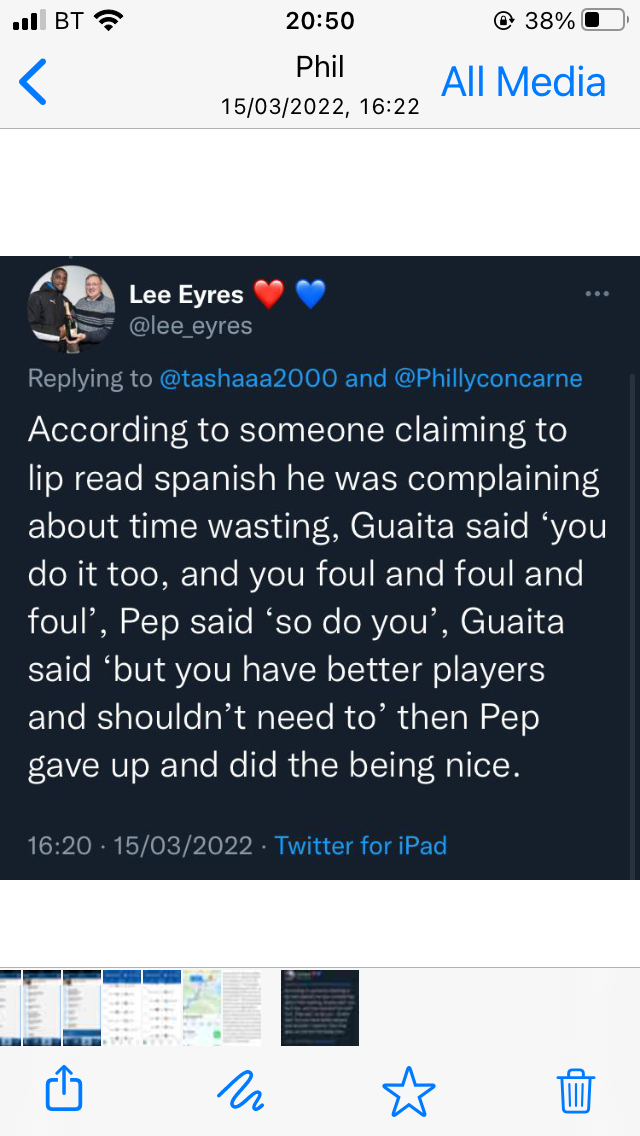The image size is (640, 1136).
Task: Tap the battery indicator in status bar
Action: click(x=604, y=21)
